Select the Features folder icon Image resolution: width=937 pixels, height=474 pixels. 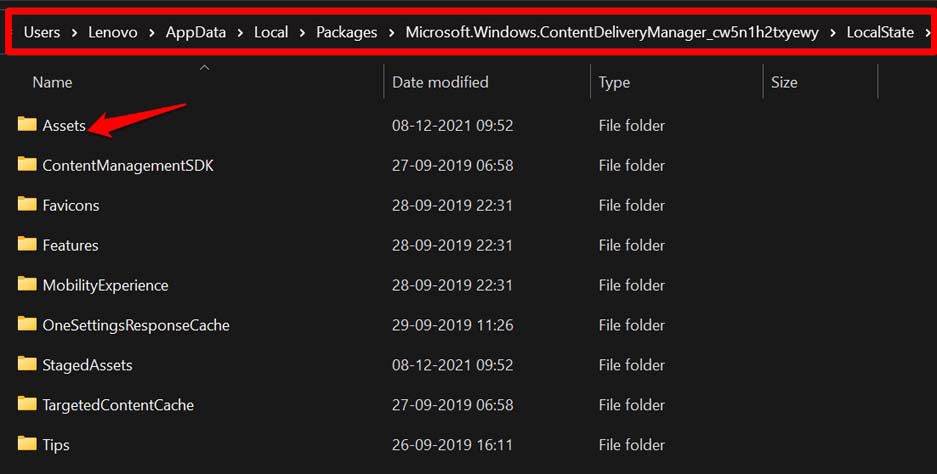27,245
